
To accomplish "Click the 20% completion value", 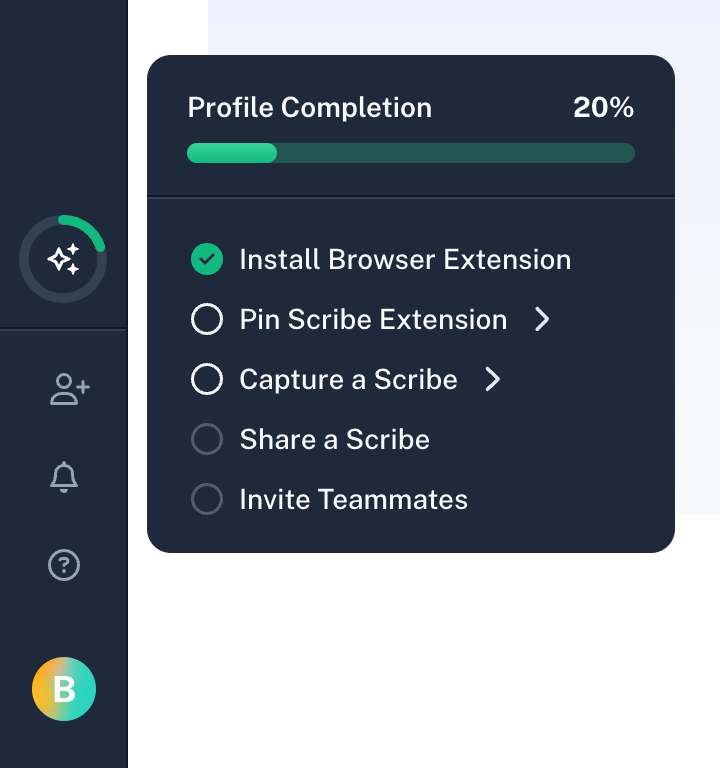I will pos(603,108).
